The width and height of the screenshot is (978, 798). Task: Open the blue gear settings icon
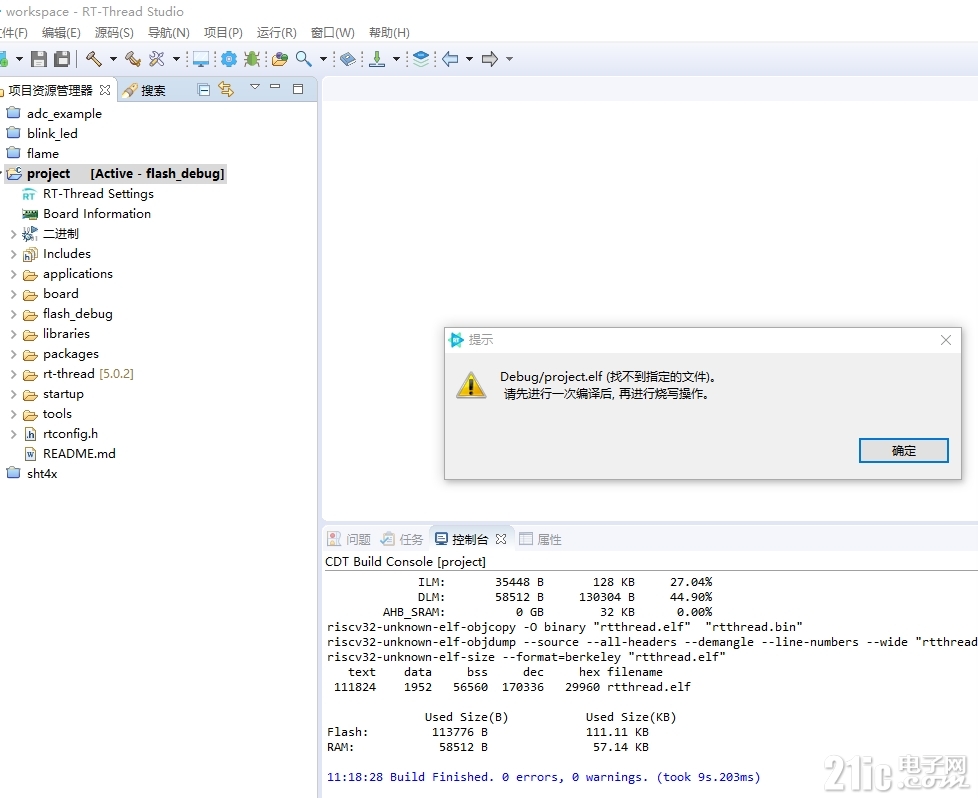[x=229, y=59]
